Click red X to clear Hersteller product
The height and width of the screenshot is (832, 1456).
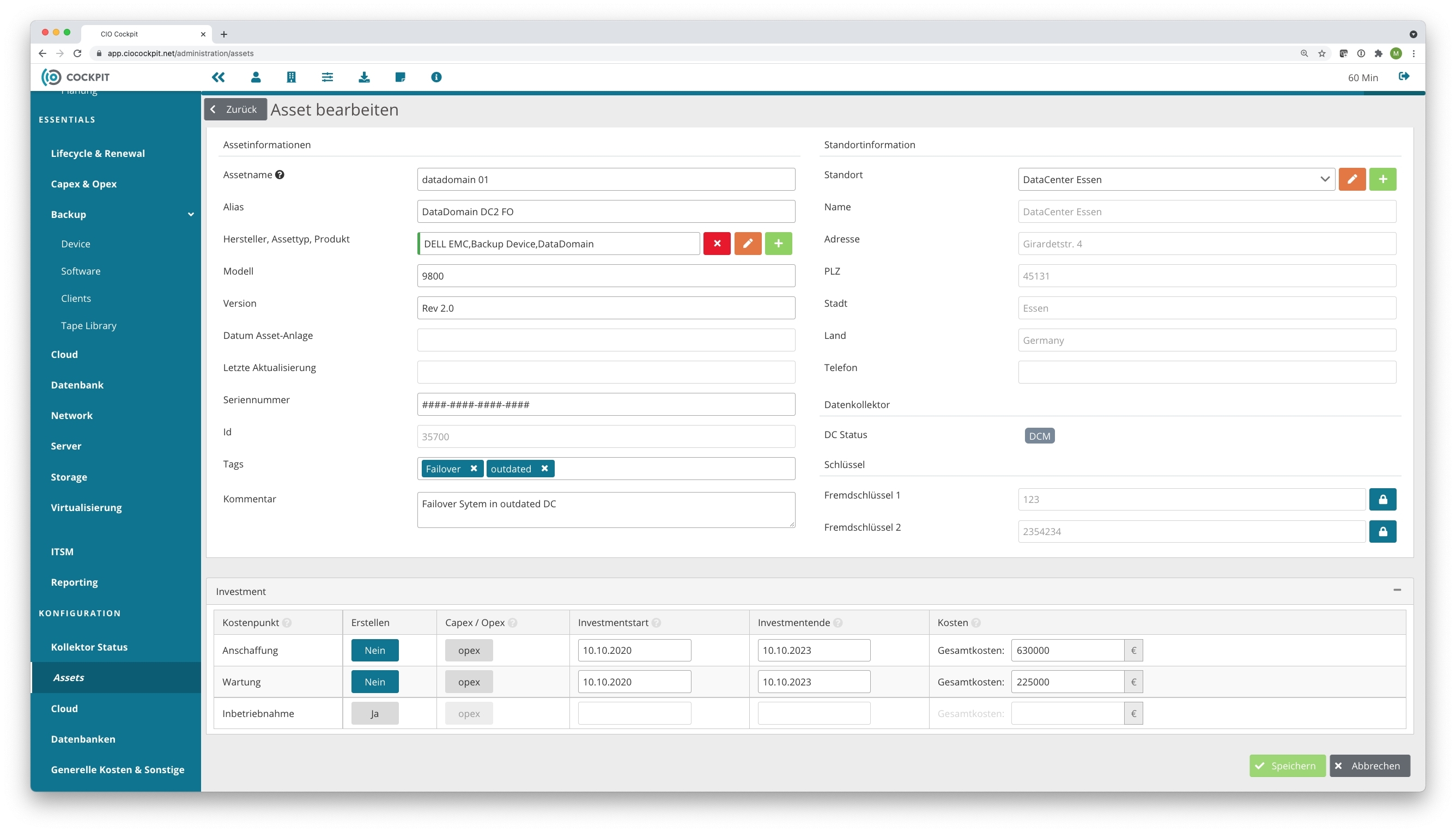[x=717, y=244]
